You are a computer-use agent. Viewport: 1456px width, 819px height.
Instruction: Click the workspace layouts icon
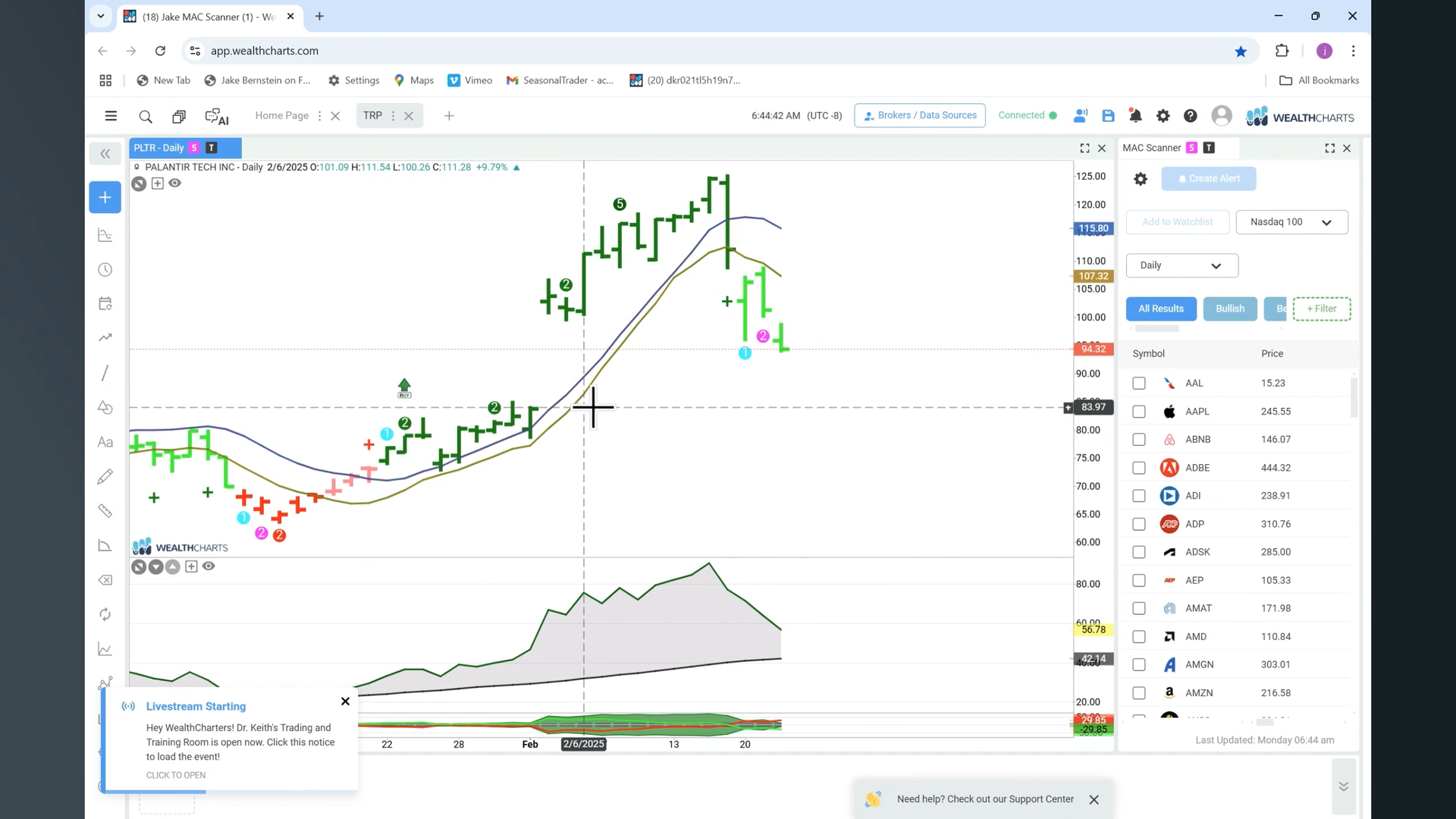[x=179, y=116]
